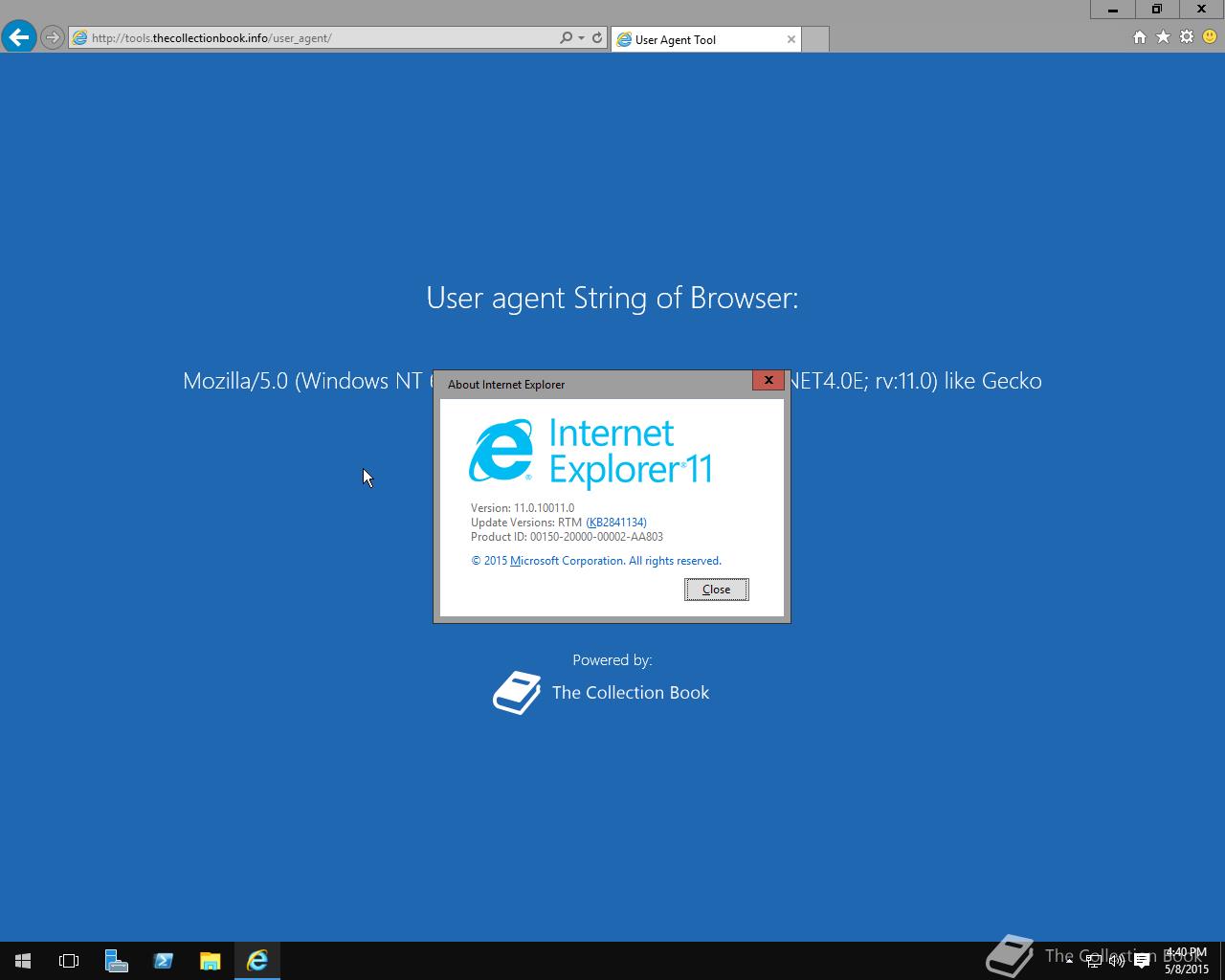Click the smiley feedback icon

pos(1210,37)
